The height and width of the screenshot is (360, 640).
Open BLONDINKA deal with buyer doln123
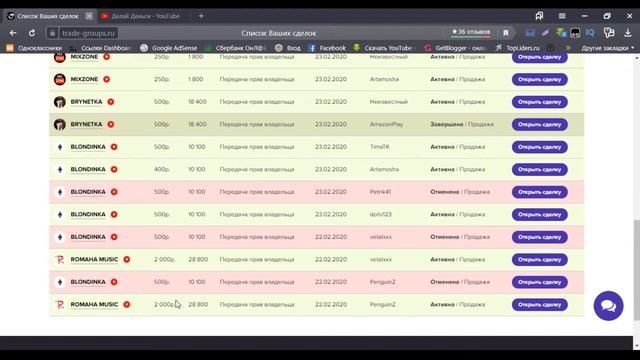539,214
